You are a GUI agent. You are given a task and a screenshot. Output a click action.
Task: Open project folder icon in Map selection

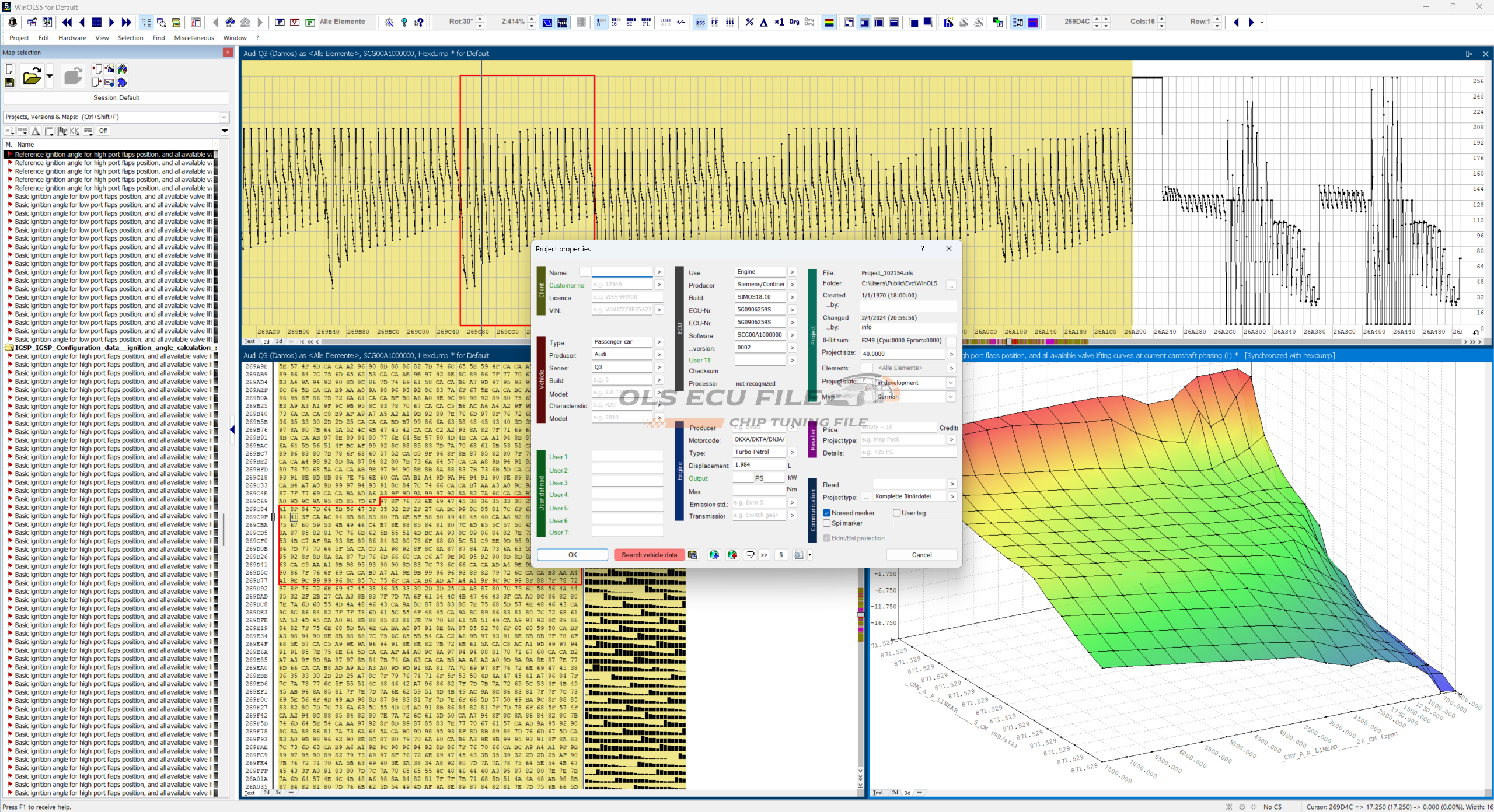click(32, 76)
